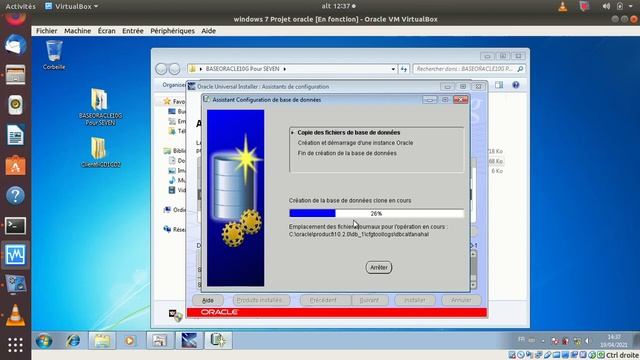Open the Help icon in the dock
The image size is (640, 360).
tap(16, 196)
